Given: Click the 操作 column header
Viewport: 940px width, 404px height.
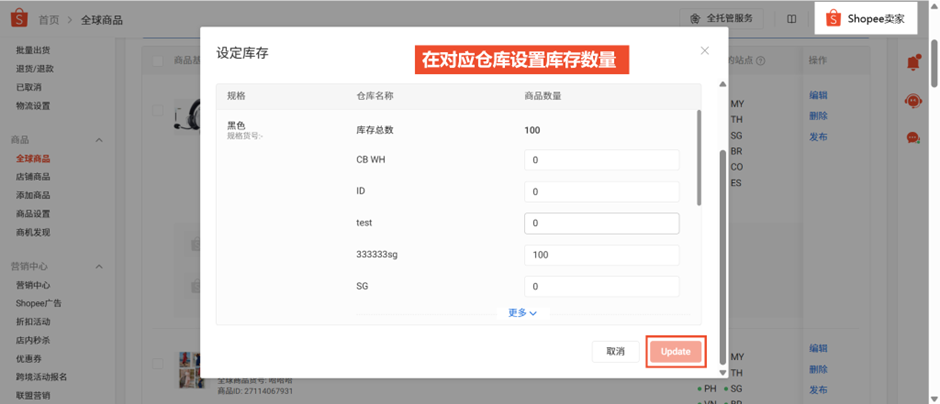Looking at the screenshot, I should click(x=818, y=61).
